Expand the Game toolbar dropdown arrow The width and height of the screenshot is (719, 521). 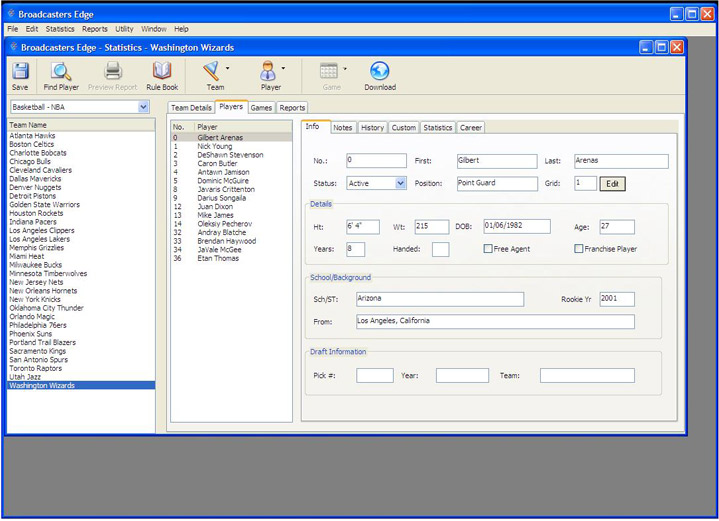pyautogui.click(x=345, y=68)
